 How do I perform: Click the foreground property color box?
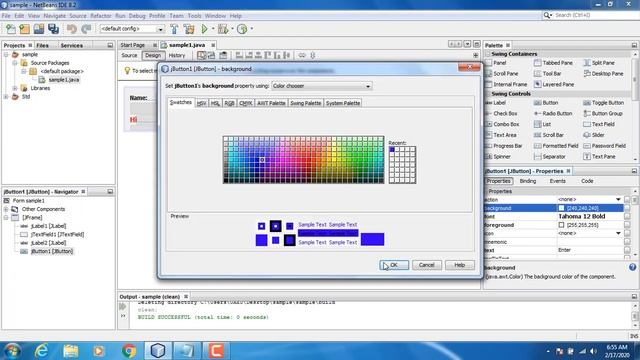pyautogui.click(x=561, y=225)
